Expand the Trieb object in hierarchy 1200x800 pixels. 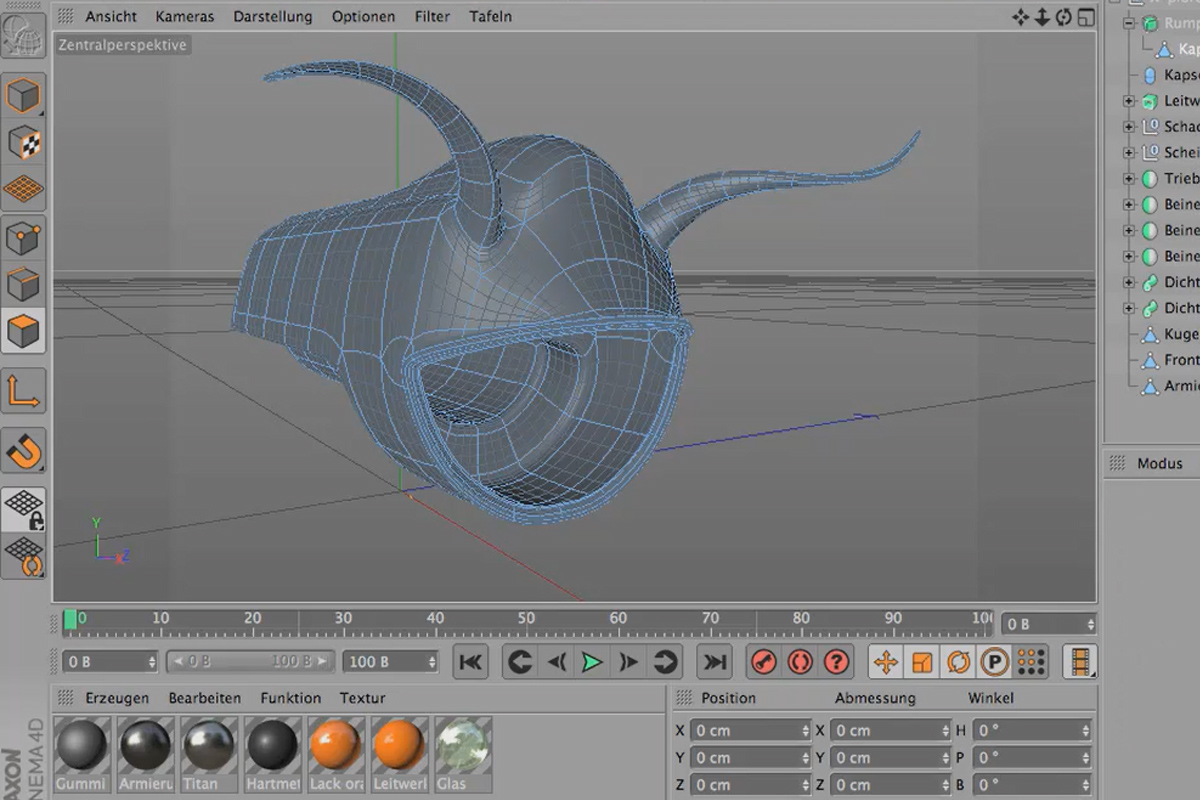point(1129,179)
